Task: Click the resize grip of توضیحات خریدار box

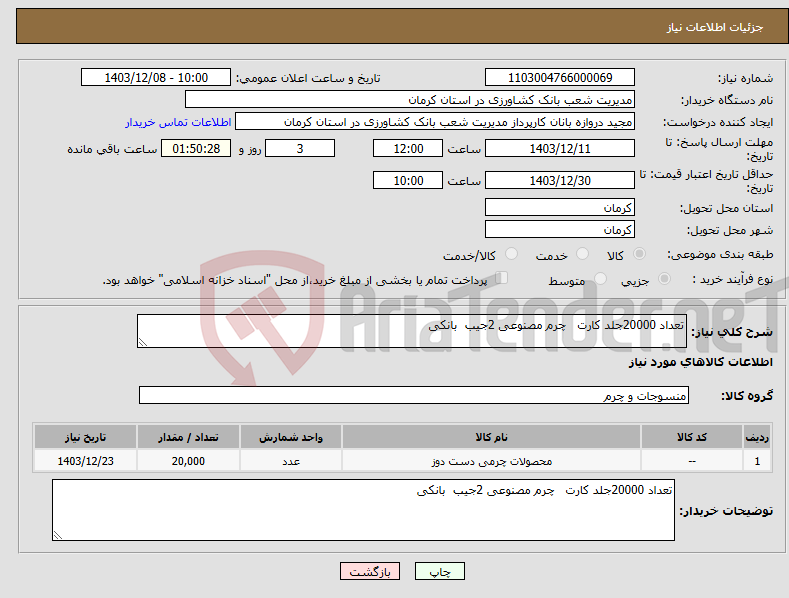Action: click(58, 535)
